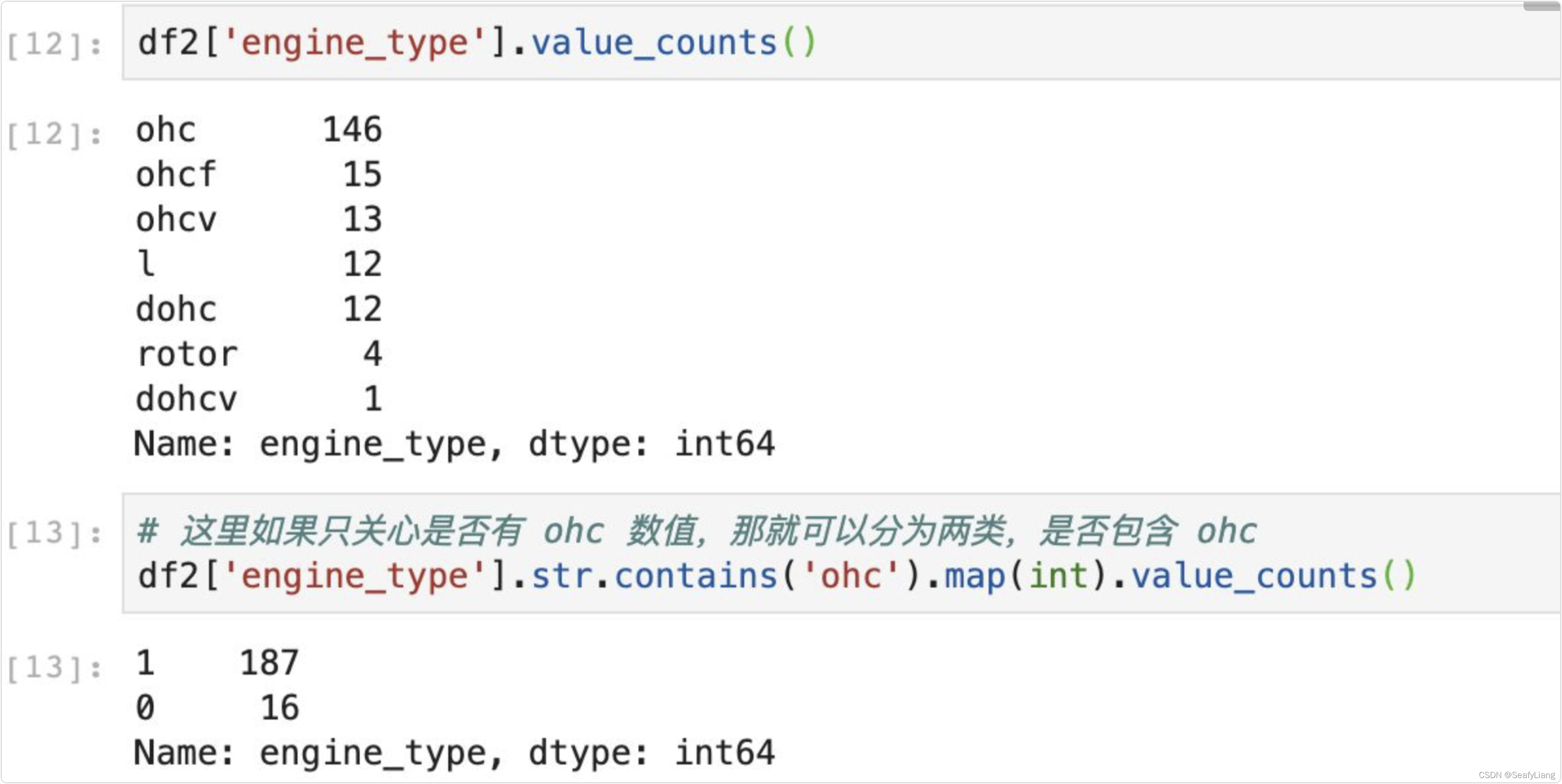
Task: Click the '0 16' output row
Action: 217,708
